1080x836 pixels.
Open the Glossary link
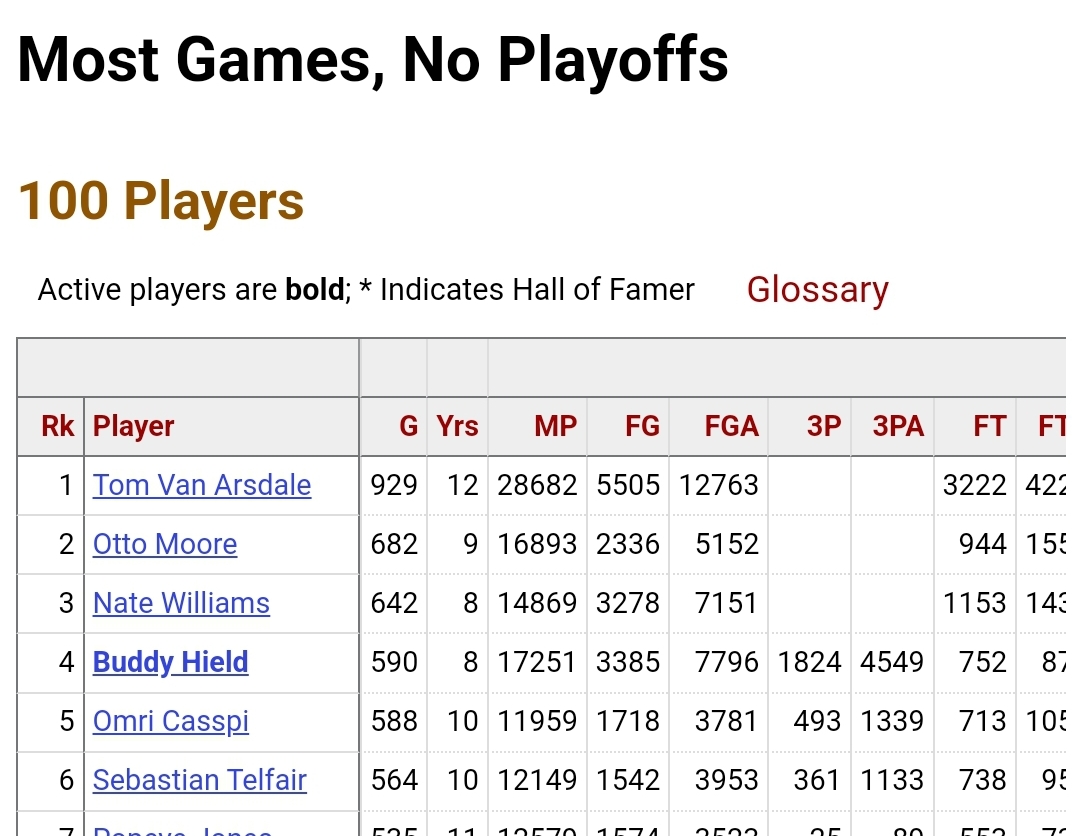click(818, 290)
